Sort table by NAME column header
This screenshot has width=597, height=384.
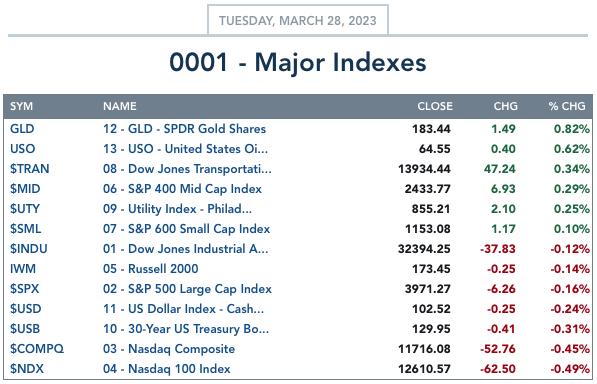120,106
